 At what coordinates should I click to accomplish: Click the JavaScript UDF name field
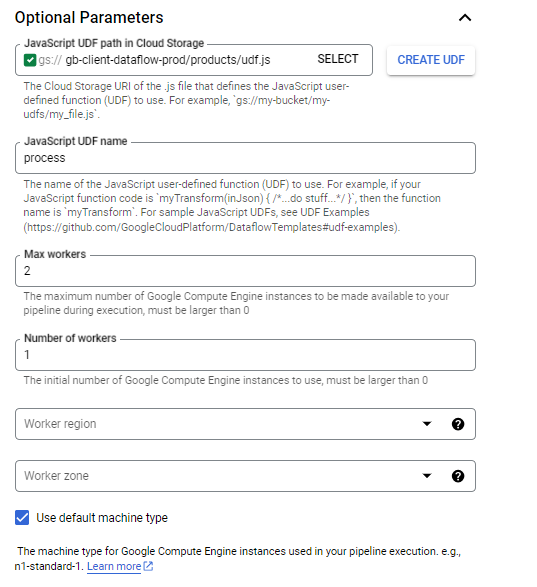pos(245,158)
